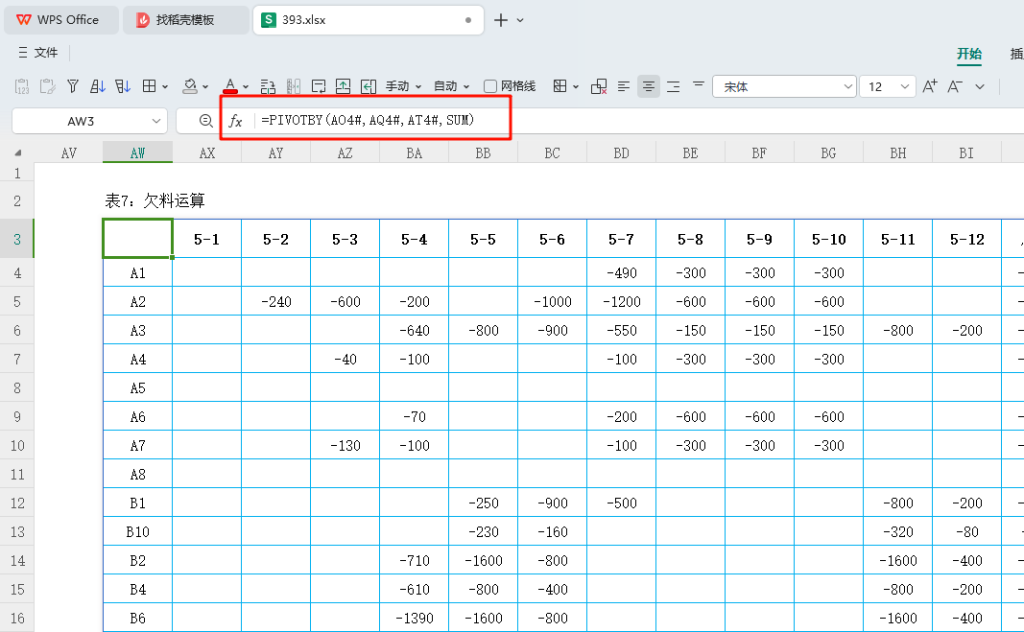1024x632 pixels.
Task: Click the insert row upward-arrow icon
Action: 343,86
